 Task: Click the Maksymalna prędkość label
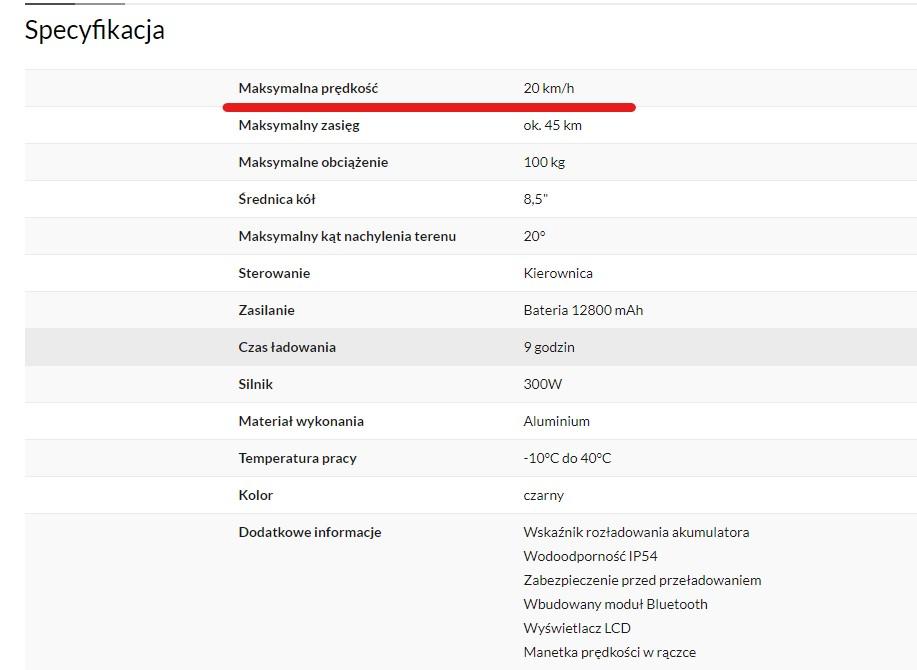[x=308, y=88]
